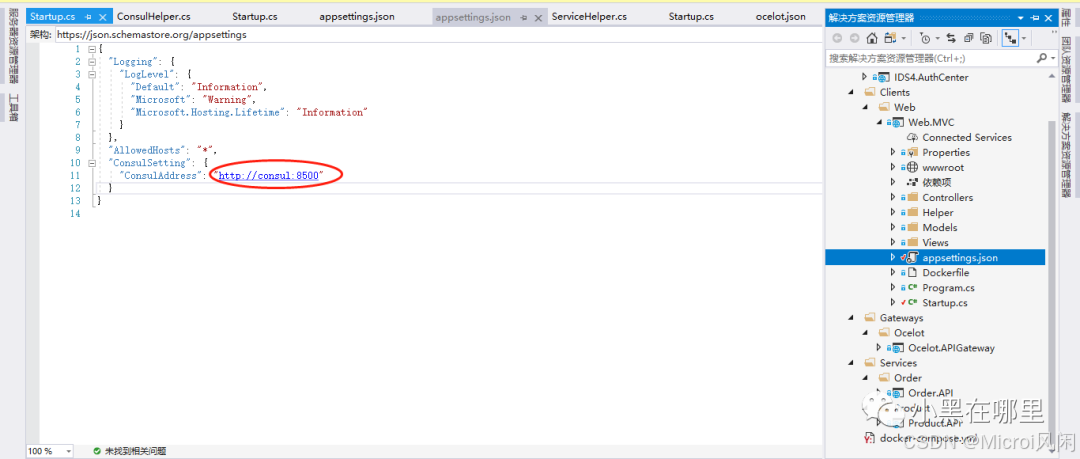Click the switch views icon in Solution Explorer

point(891,39)
